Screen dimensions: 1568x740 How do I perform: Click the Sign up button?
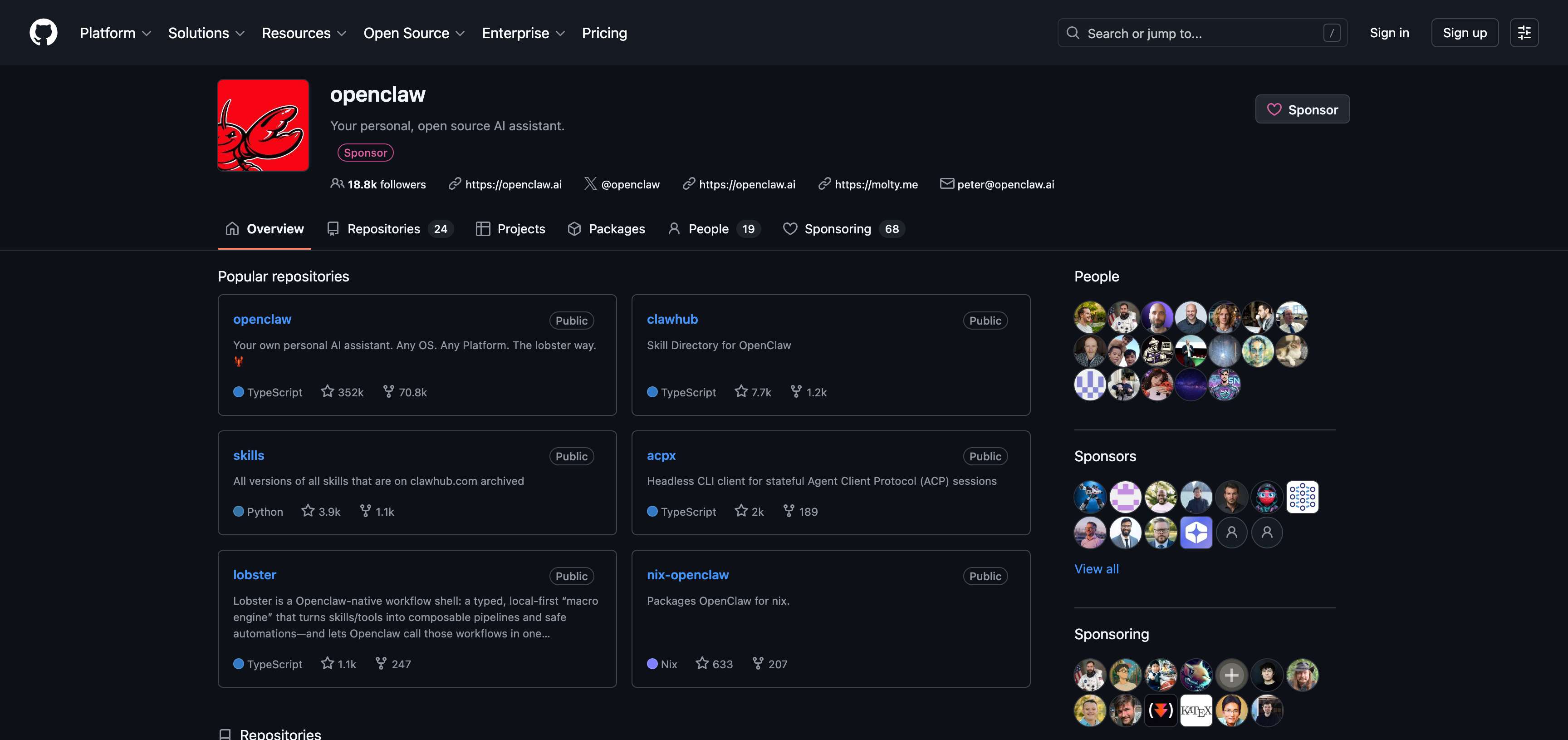click(1465, 32)
